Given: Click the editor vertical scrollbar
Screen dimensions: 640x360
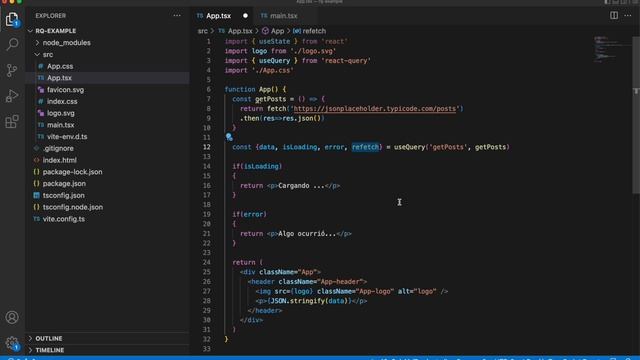Looking at the screenshot, I should pyautogui.click(x=636, y=116).
